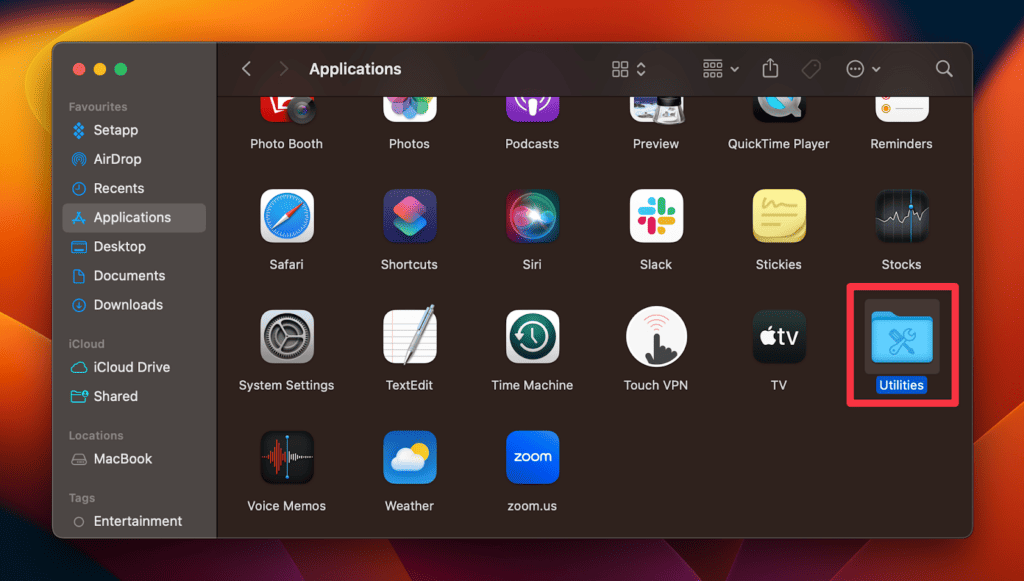Click the System Settings name label

(286, 385)
